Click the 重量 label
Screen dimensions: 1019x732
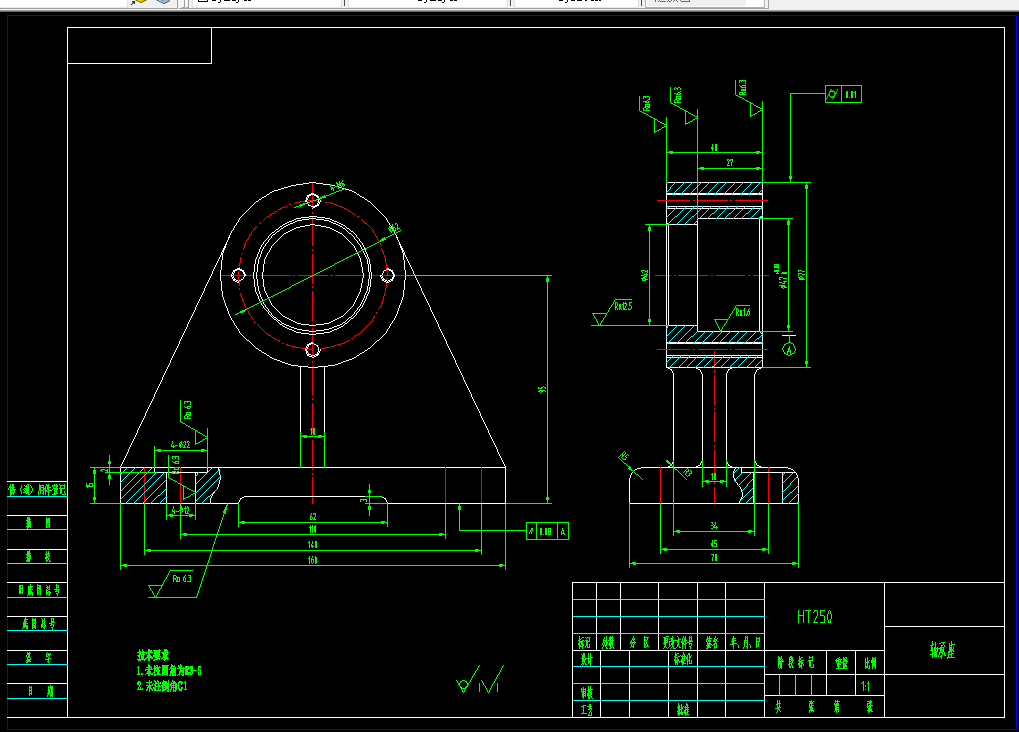[x=841, y=662]
